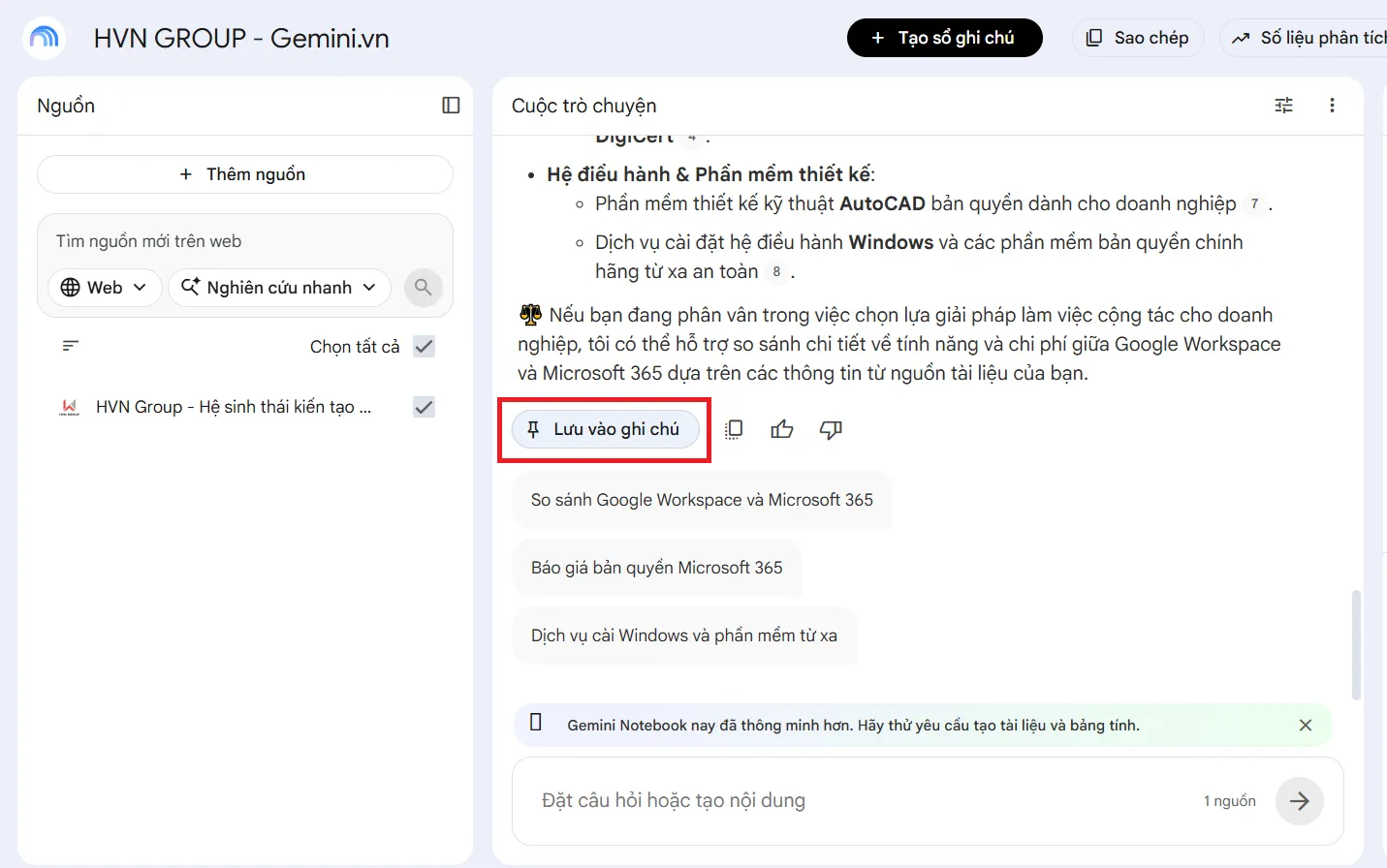This screenshot has height=868, width=1387.
Task: Click Lưu vào ghi chú button
Action: (606, 429)
